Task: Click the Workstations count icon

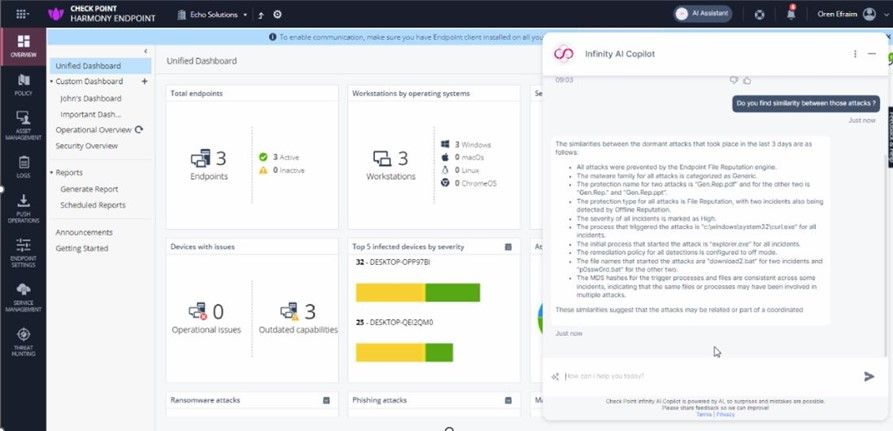Action: tap(382, 158)
